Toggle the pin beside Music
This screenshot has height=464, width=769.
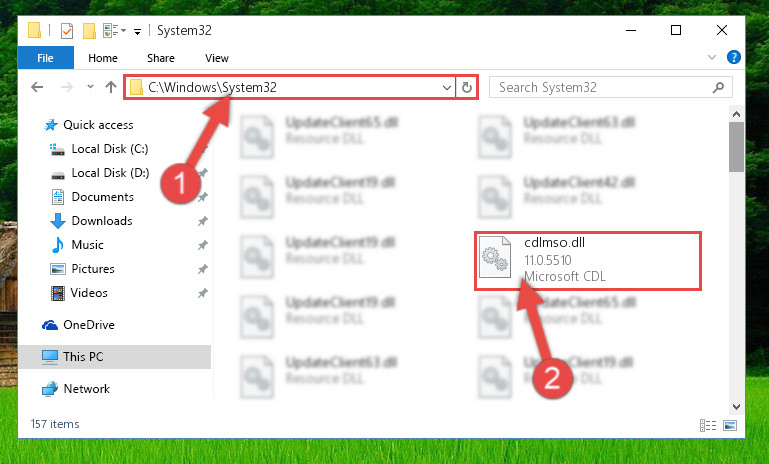click(x=203, y=245)
